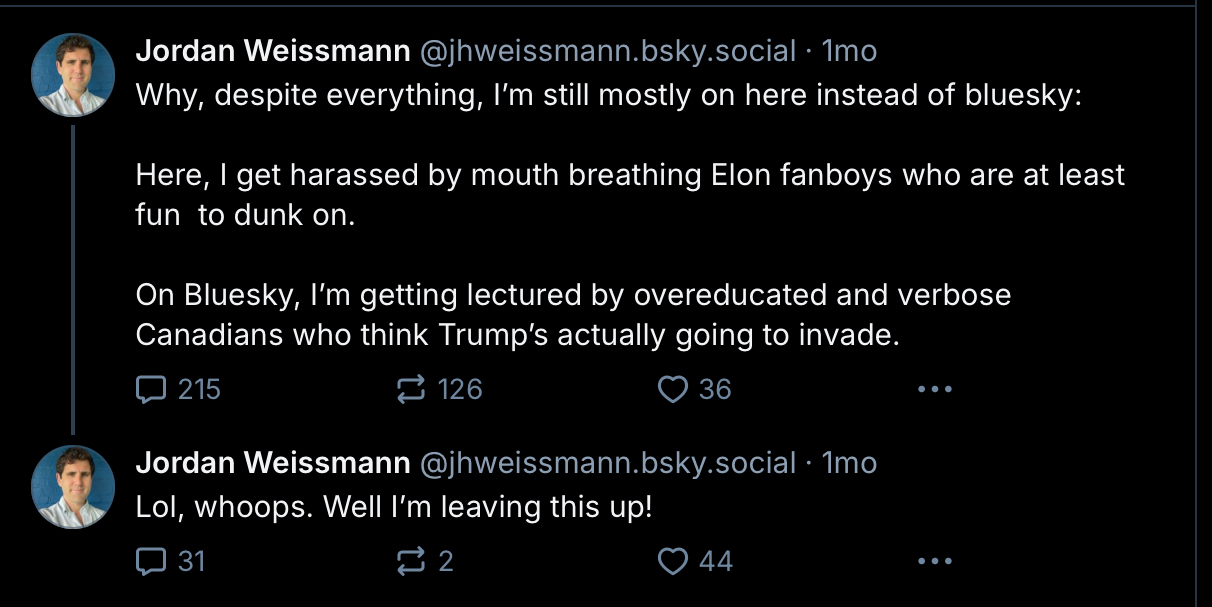Screen dimensions: 1212x607
Task: Open Jordan Weissmann's name on the first post
Action: [272, 50]
